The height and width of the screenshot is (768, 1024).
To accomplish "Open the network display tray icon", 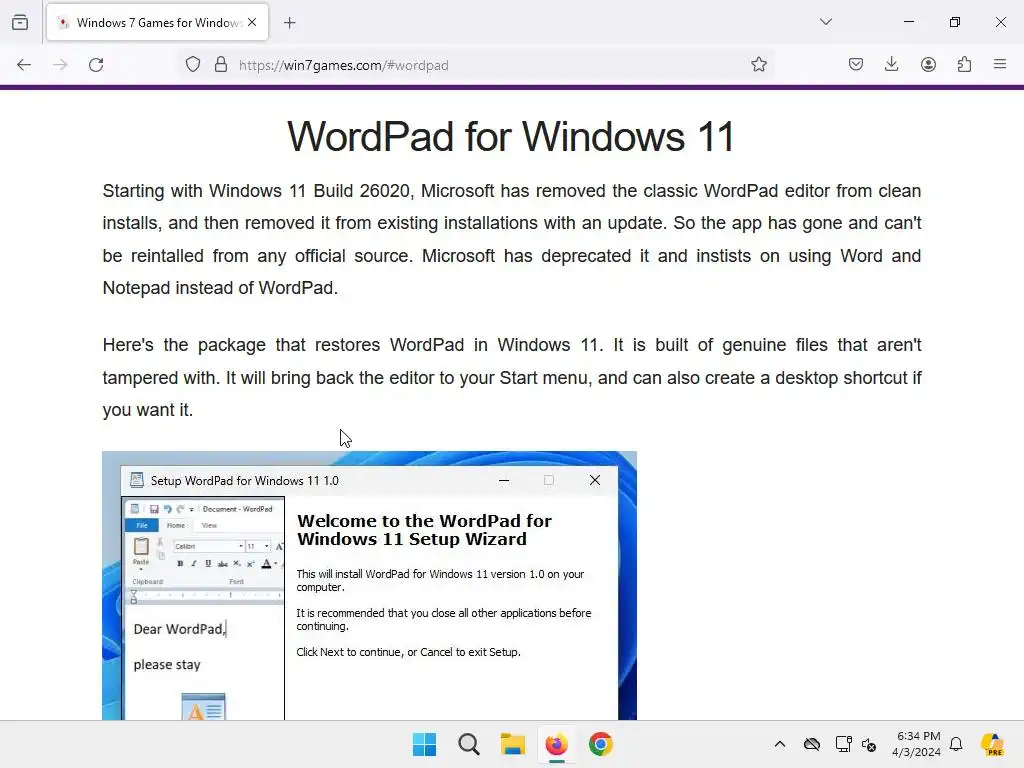I will [x=843, y=744].
